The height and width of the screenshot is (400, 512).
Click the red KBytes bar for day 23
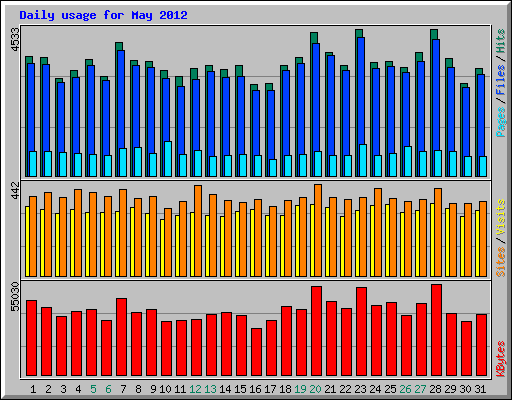[362, 331]
